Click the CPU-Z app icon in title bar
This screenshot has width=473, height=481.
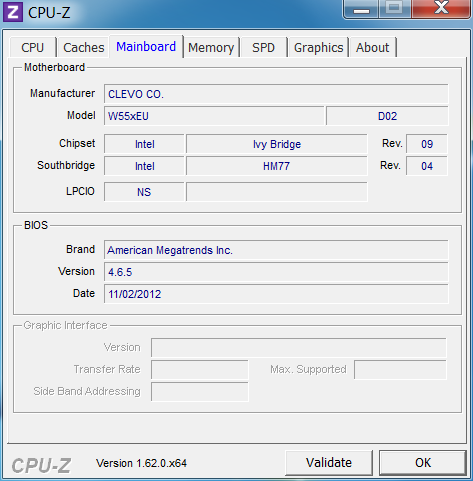tap(13, 12)
